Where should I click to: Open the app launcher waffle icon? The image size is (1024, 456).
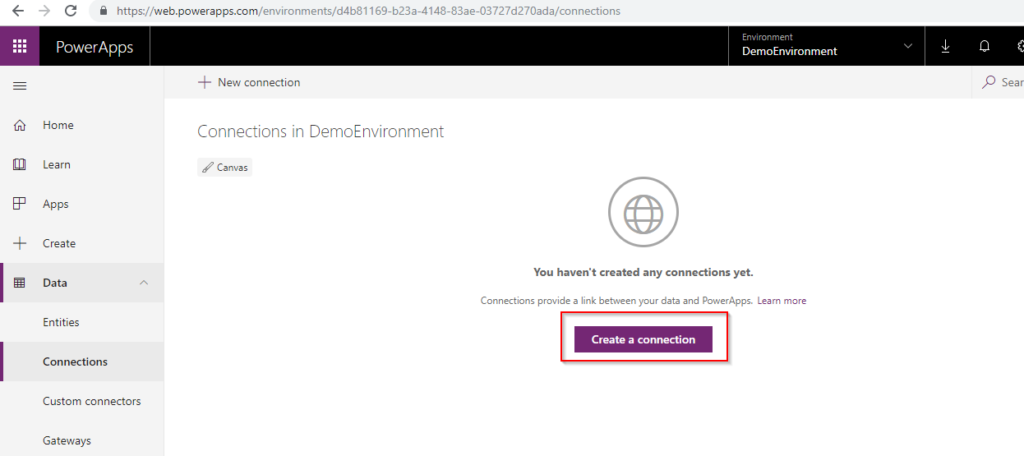[20, 46]
